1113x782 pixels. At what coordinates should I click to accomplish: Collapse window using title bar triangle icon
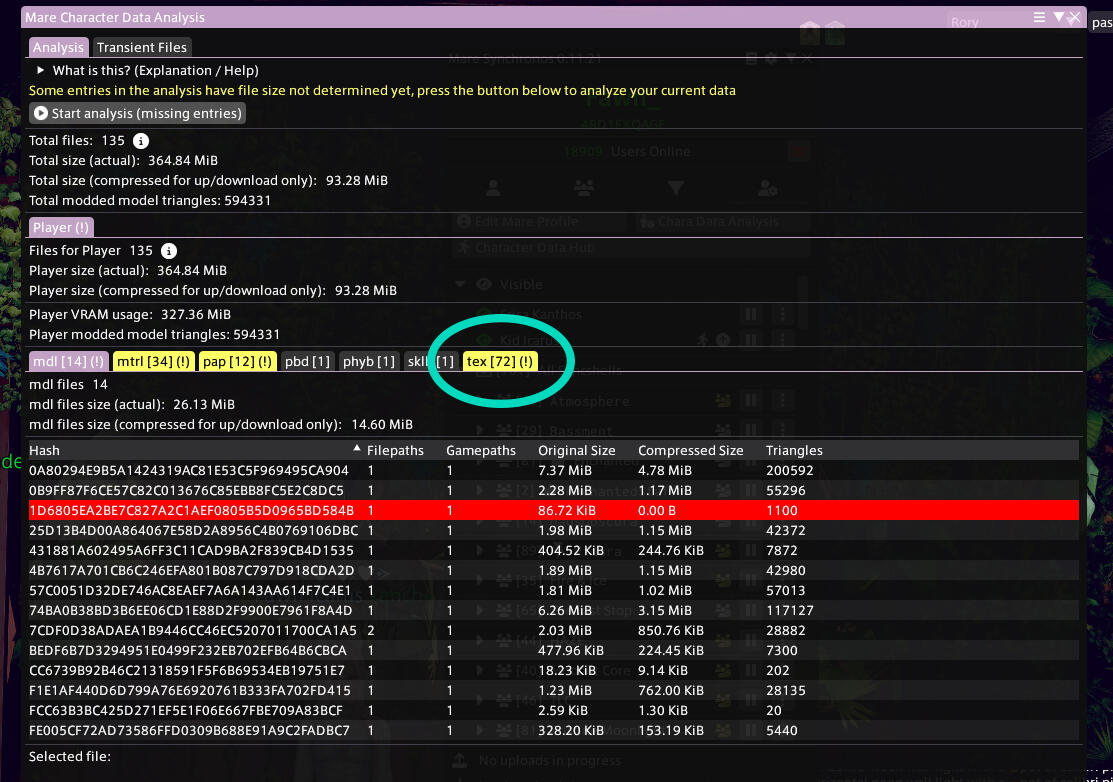[1058, 17]
